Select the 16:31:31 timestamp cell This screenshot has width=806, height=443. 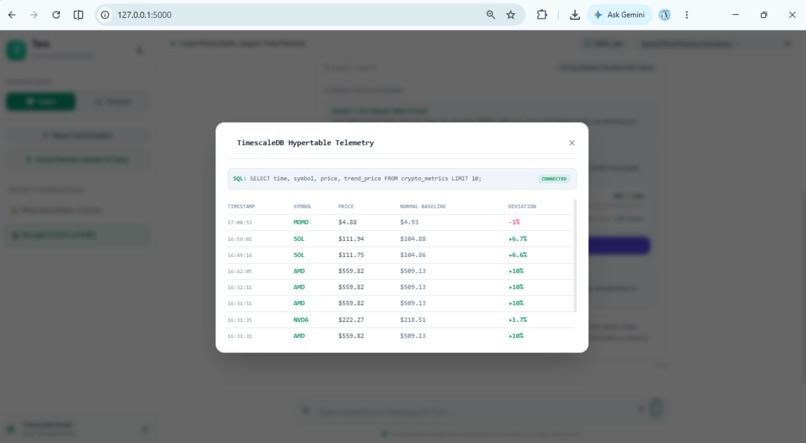240,336
